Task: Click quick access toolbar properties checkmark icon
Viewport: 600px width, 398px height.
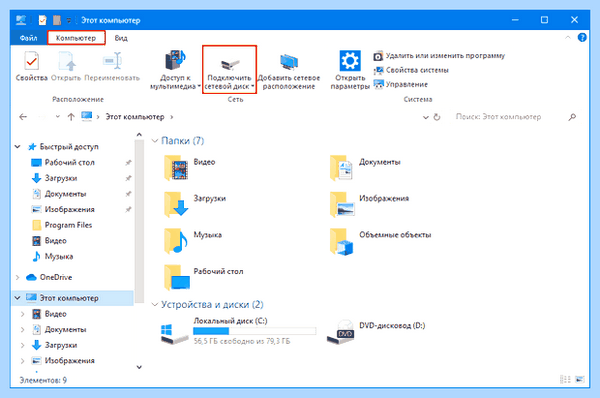Action: [42, 20]
